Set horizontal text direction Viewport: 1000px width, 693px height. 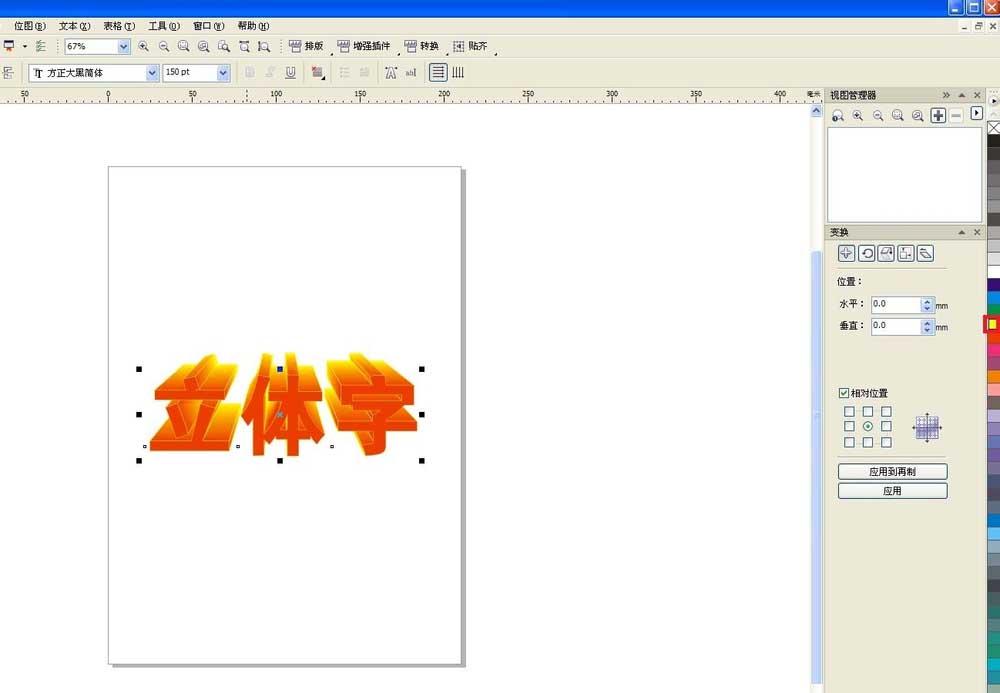tap(438, 73)
